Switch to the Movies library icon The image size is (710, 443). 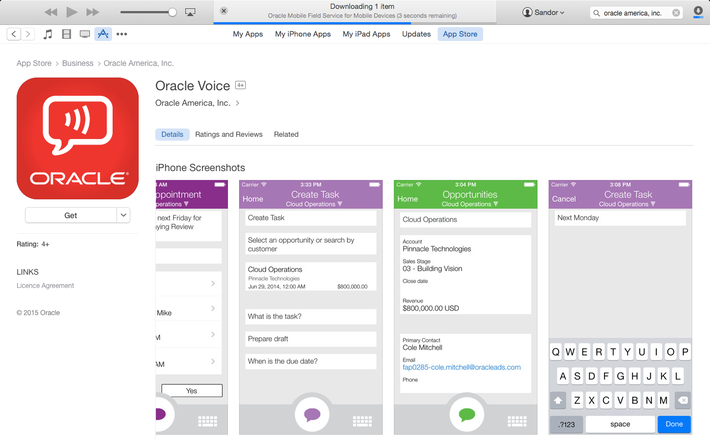[x=66, y=34]
